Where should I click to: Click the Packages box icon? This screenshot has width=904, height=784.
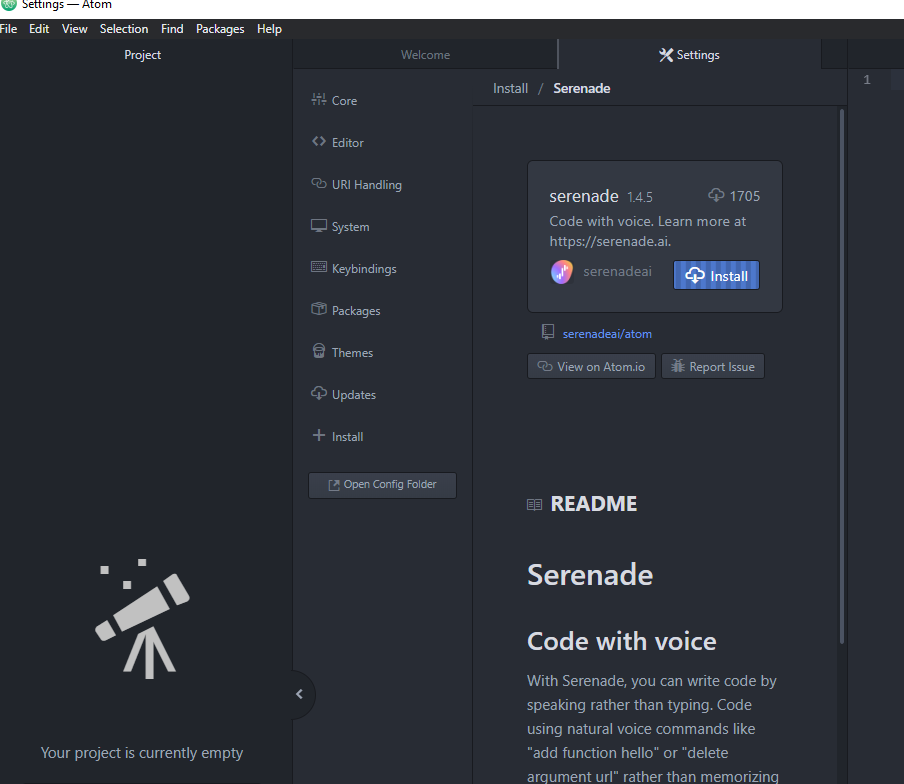(x=319, y=309)
